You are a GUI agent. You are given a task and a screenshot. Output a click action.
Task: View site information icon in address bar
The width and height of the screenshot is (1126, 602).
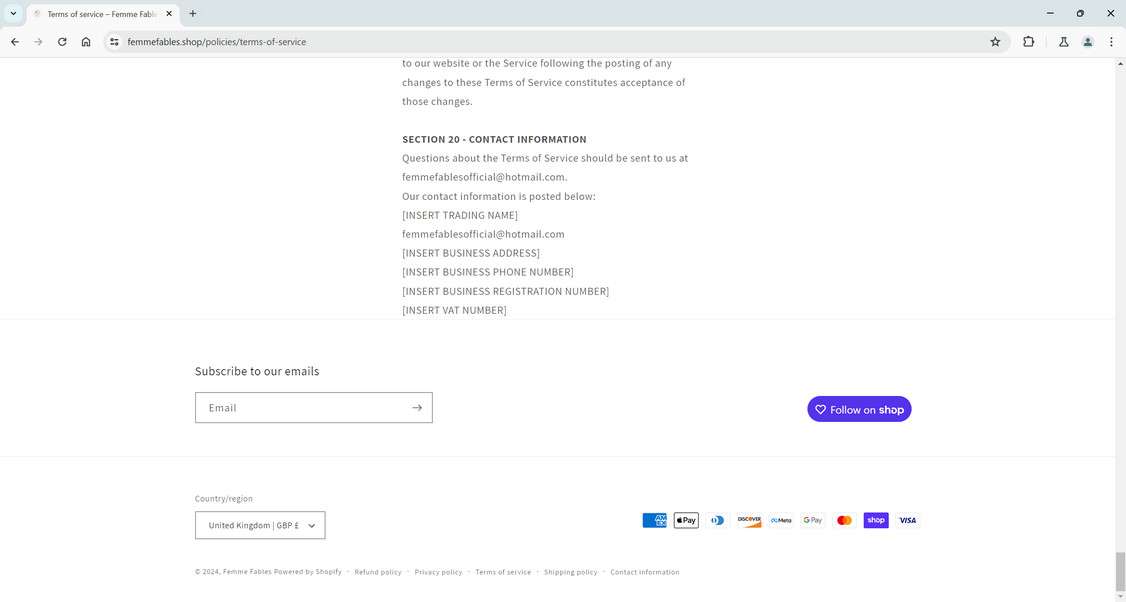point(114,42)
